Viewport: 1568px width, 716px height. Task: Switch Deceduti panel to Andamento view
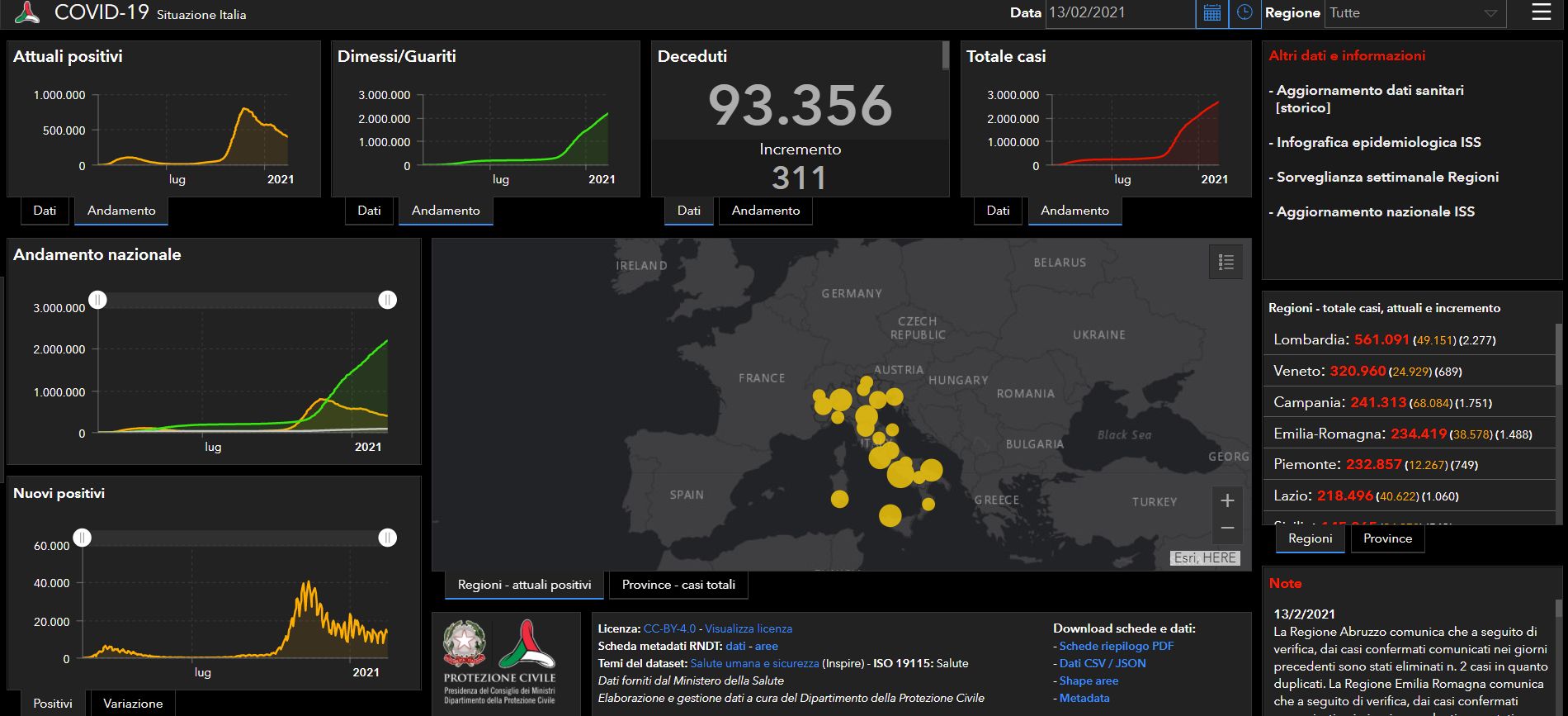[x=765, y=211]
